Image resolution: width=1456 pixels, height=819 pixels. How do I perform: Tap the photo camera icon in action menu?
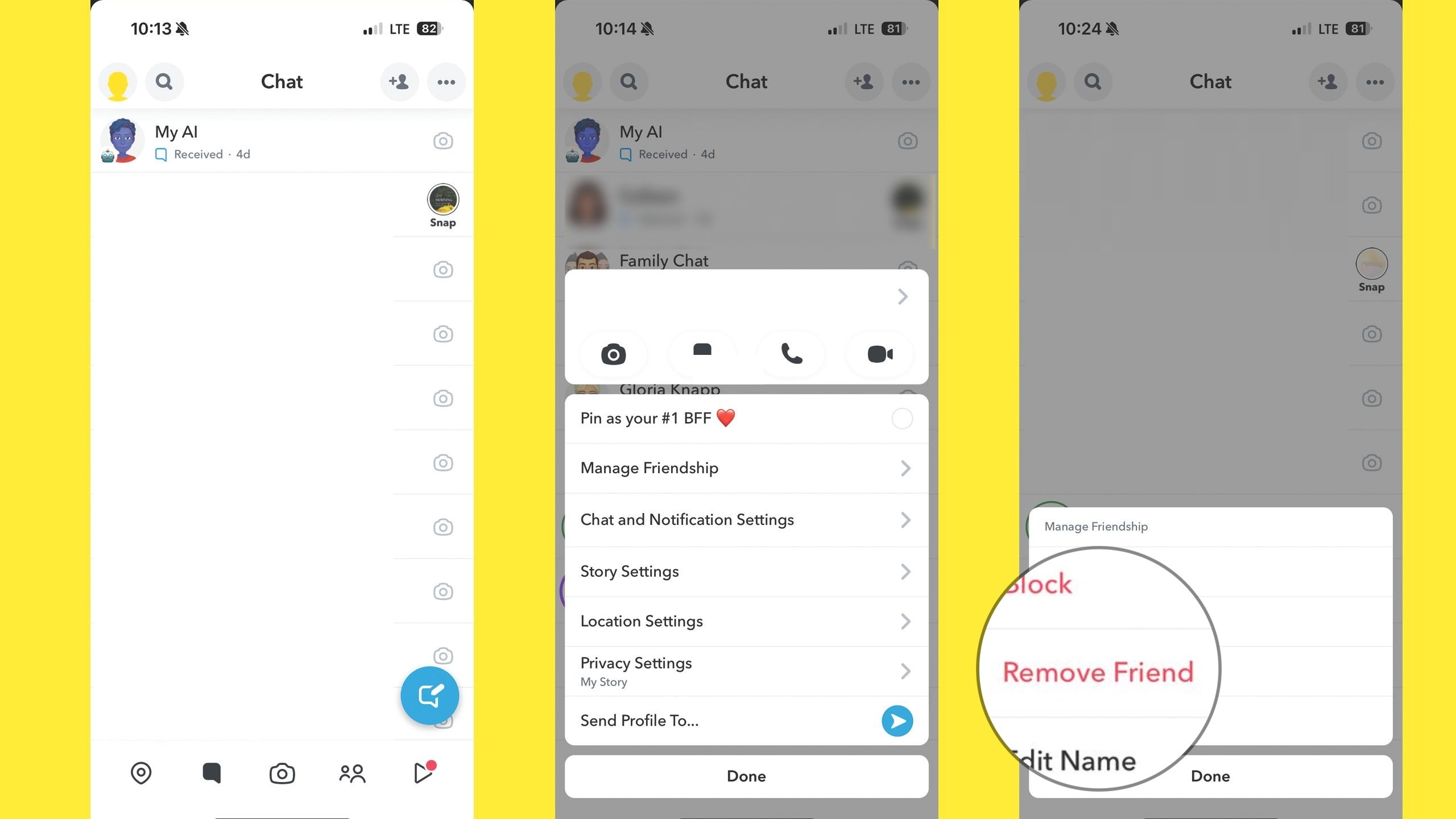613,353
